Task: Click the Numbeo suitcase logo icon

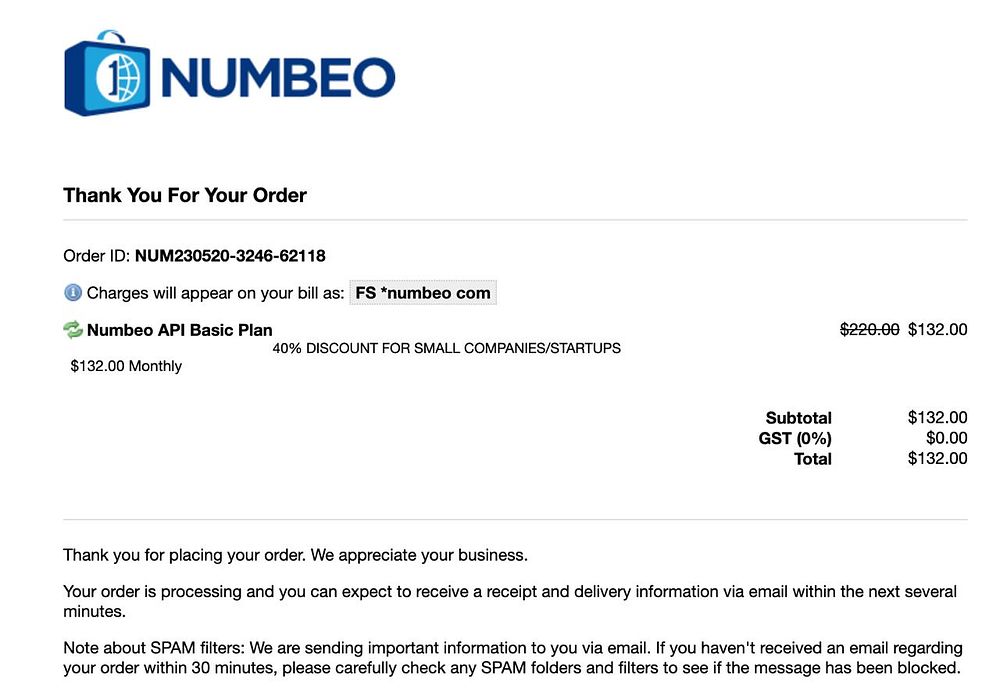Action: (x=107, y=73)
